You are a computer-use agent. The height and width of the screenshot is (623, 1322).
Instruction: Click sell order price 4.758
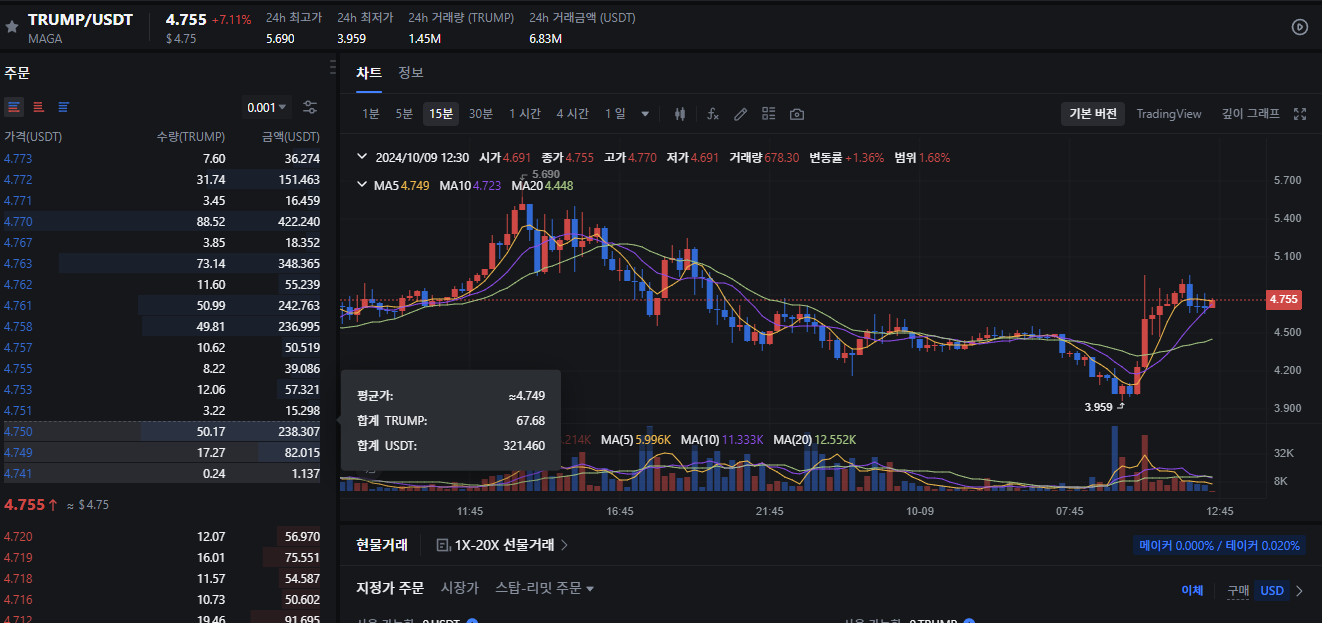tap(18, 326)
